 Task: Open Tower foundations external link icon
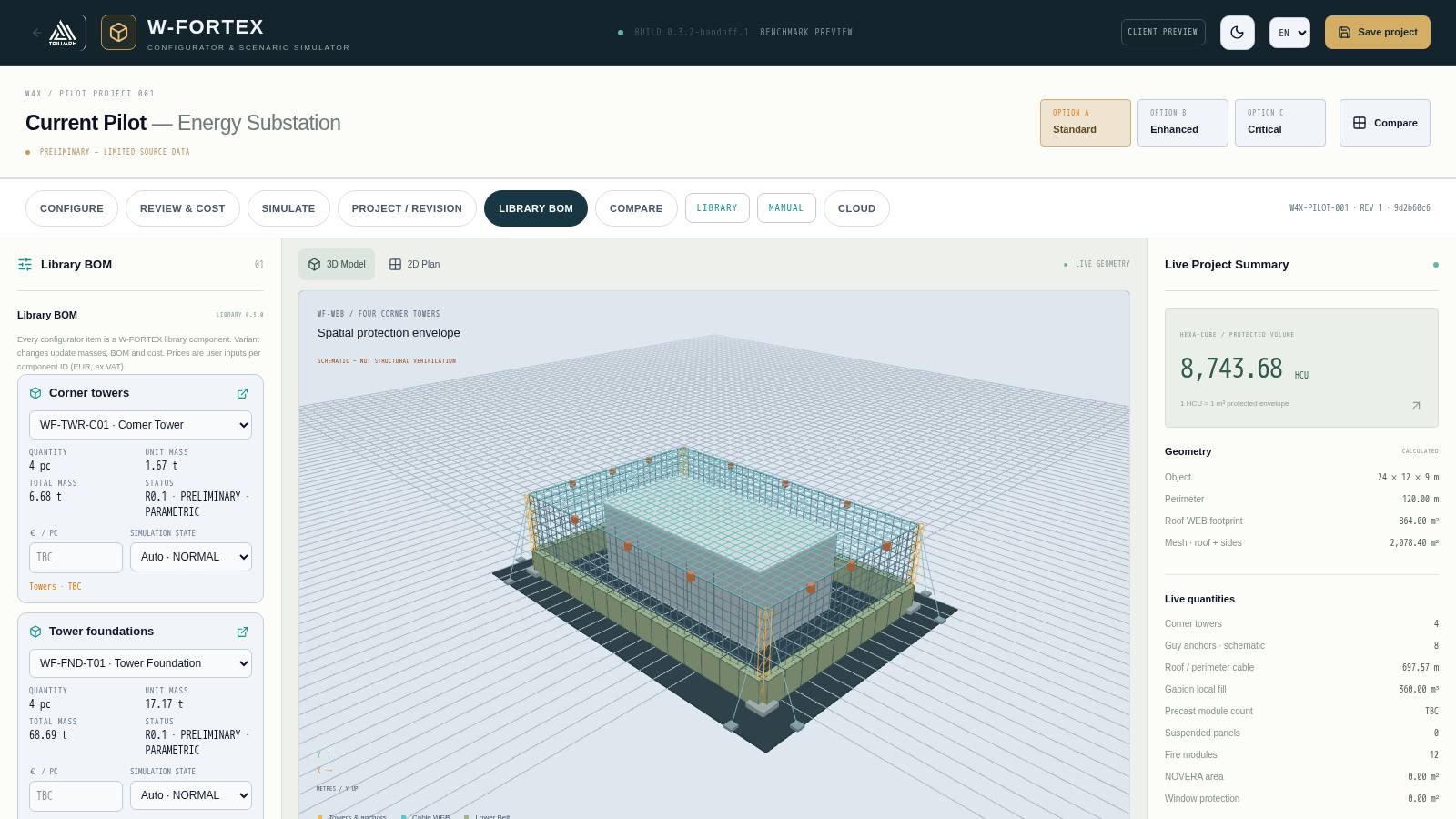pos(242,632)
